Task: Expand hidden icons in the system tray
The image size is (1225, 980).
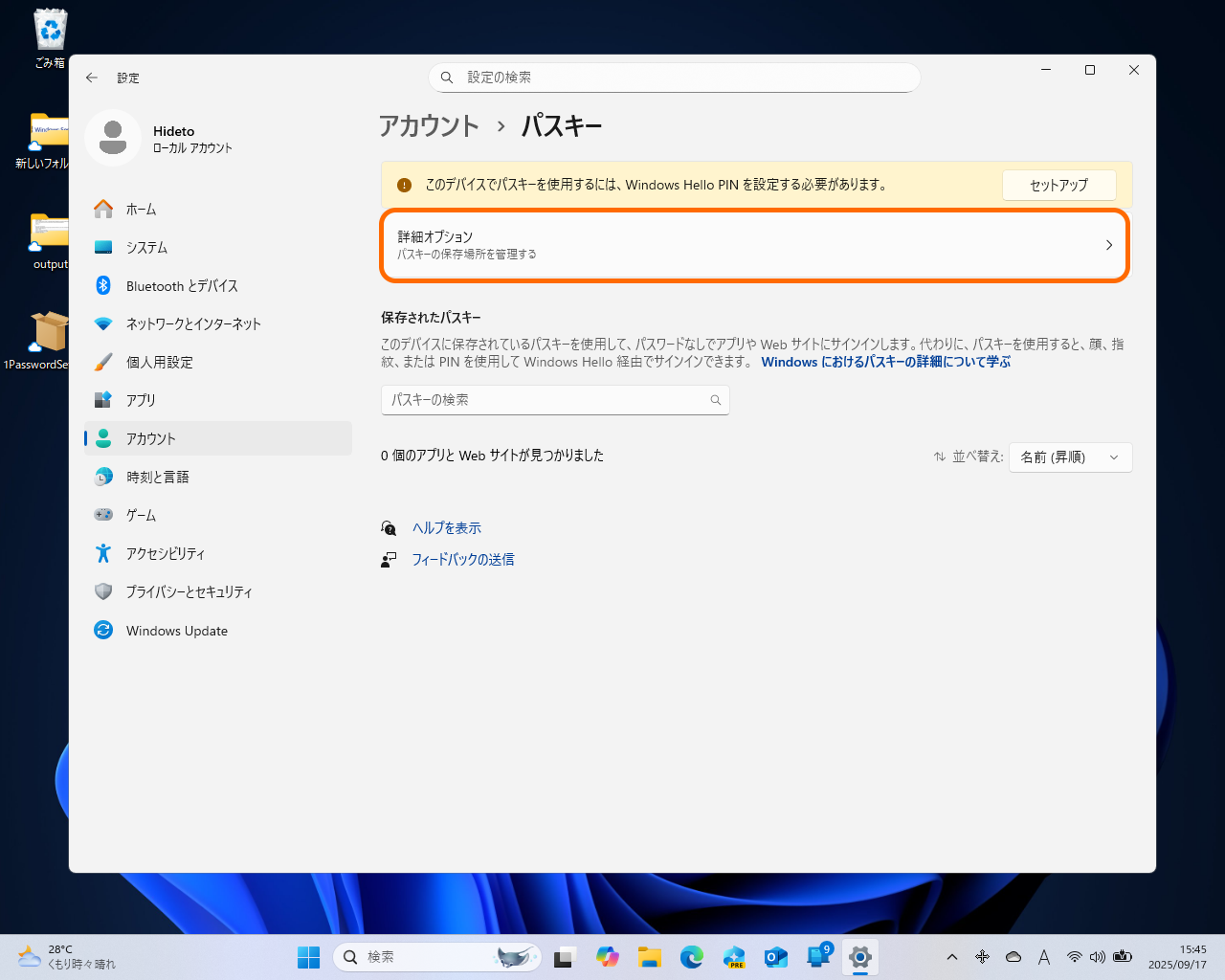Action: pyautogui.click(x=952, y=957)
